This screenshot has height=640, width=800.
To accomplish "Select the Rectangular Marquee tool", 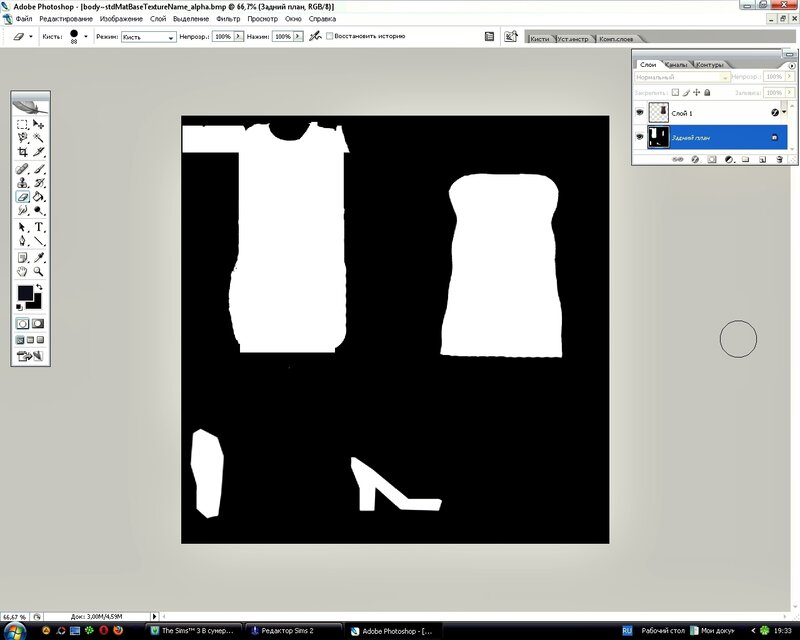I will point(22,125).
